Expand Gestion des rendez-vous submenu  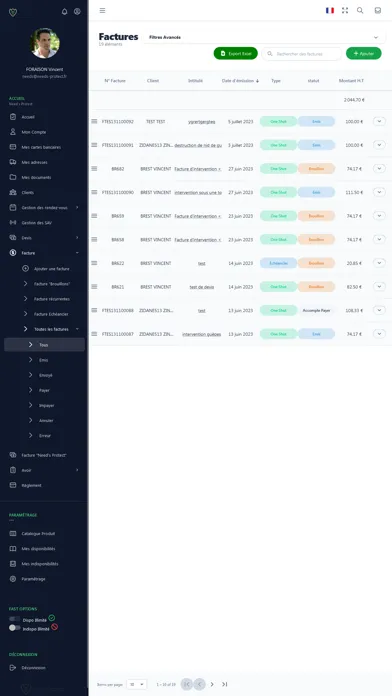(44, 208)
